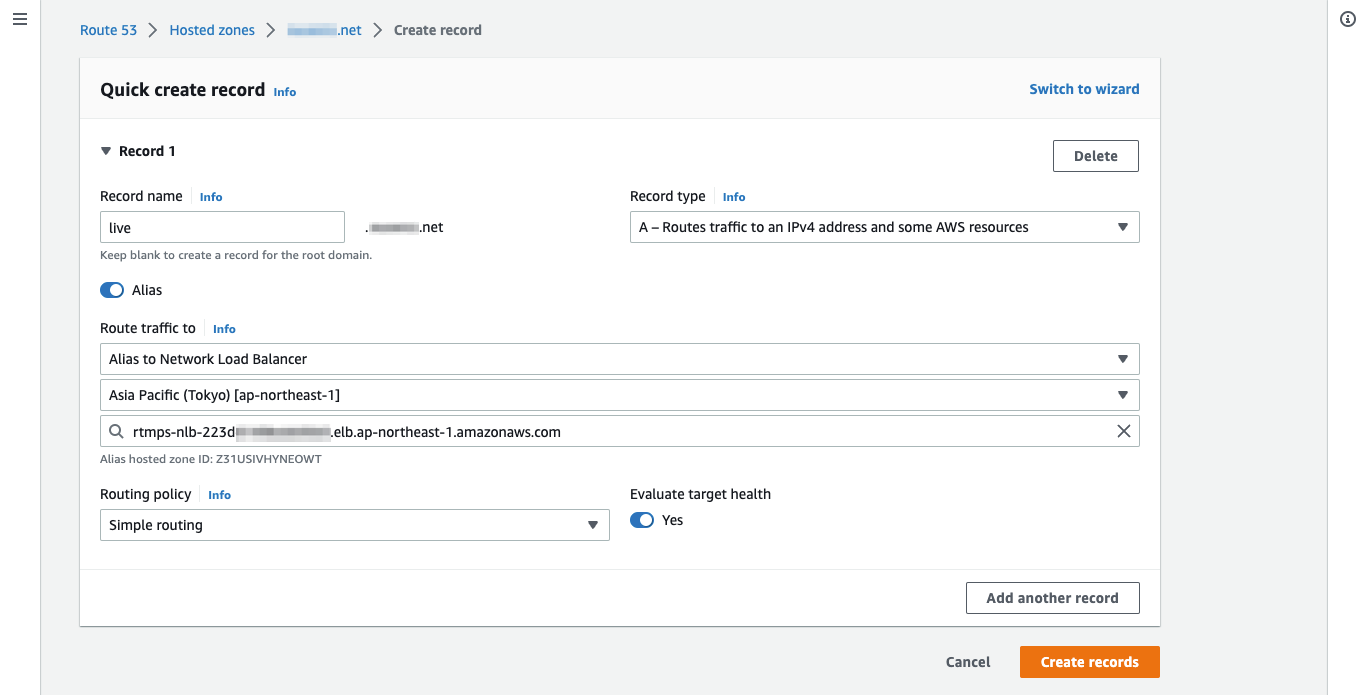Toggle the Alias switch off
The width and height of the screenshot is (1368, 695).
click(113, 290)
